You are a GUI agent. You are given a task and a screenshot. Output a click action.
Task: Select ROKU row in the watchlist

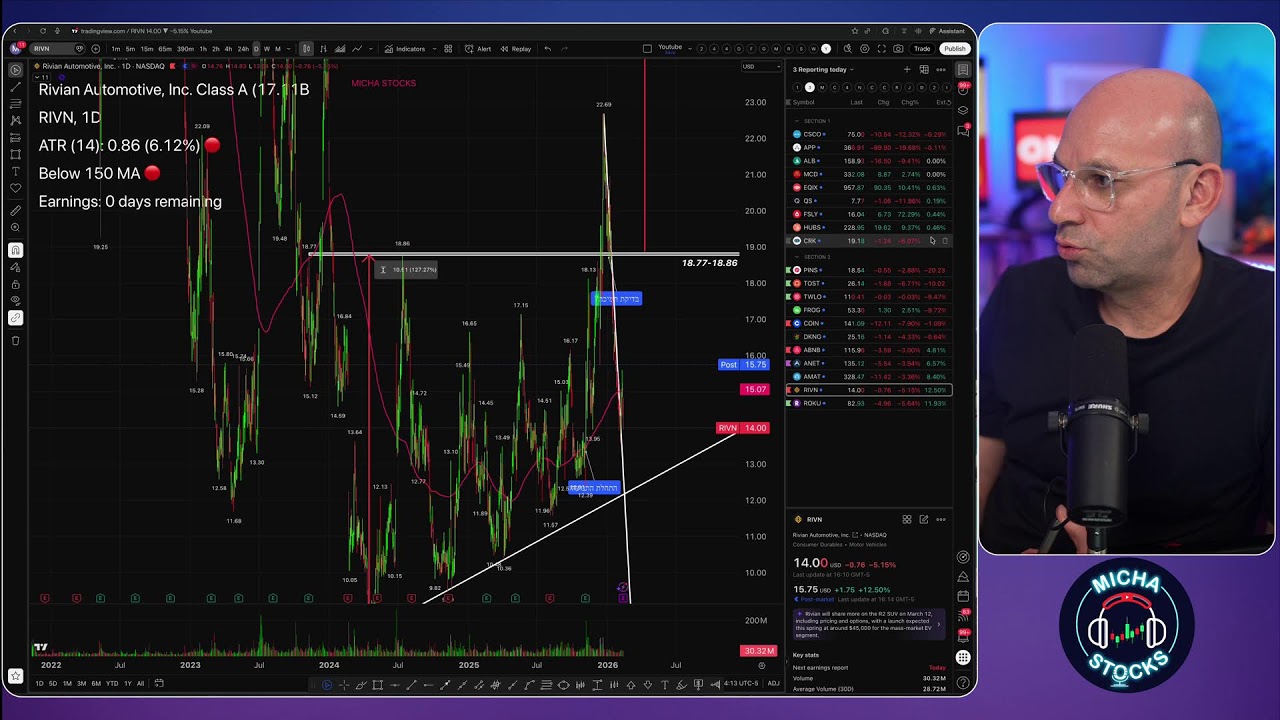click(869, 403)
